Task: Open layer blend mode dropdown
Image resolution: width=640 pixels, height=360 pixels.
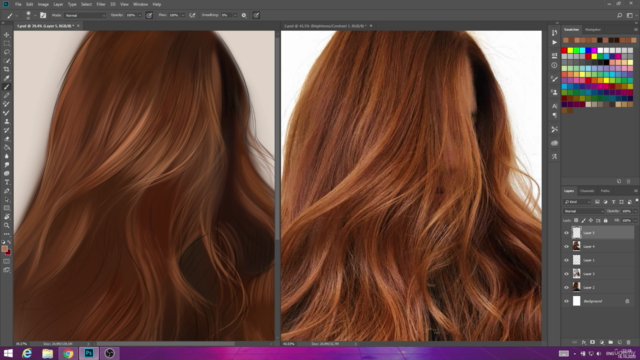Action: point(583,211)
